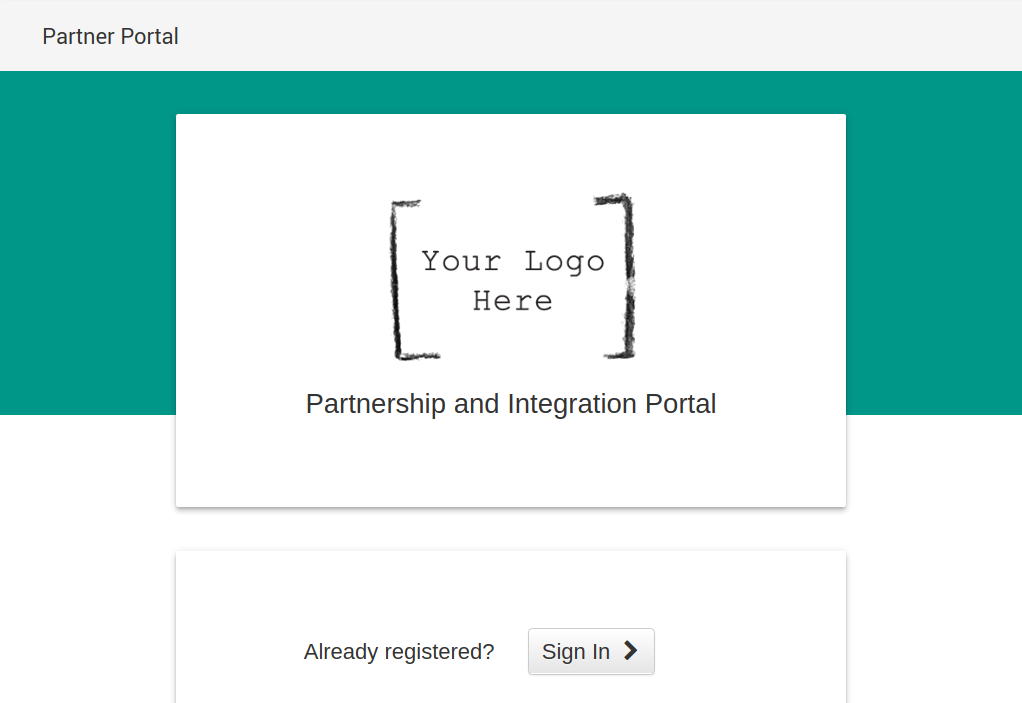The height and width of the screenshot is (703, 1022).
Task: Click blank space below the heading in logo card
Action: pyautogui.click(x=511, y=465)
